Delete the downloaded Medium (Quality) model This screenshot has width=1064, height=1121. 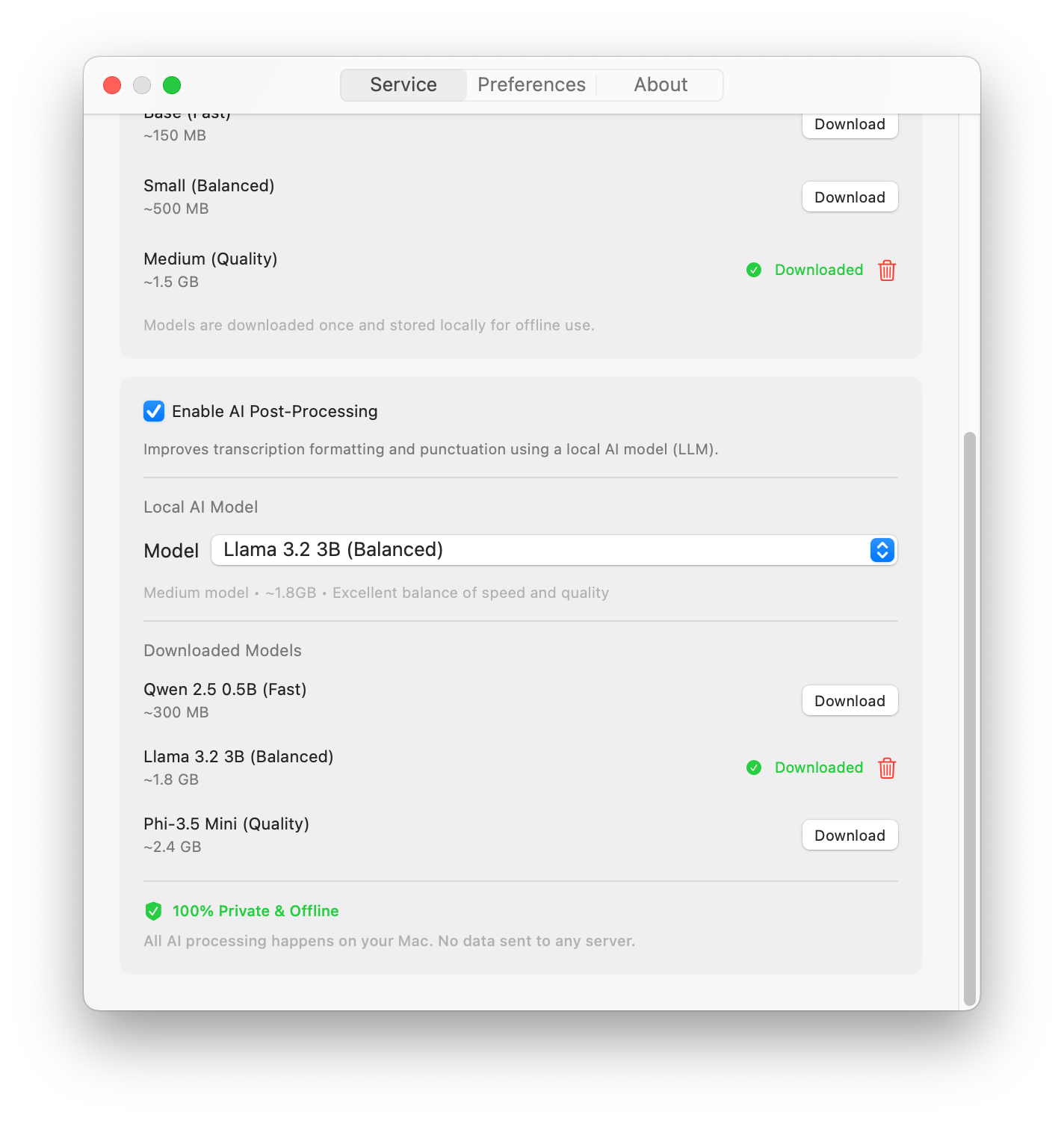coord(887,270)
